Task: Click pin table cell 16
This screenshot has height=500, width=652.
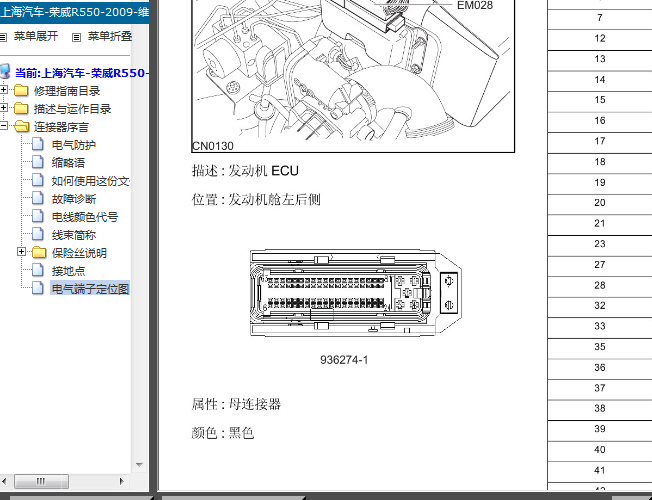Action: pos(600,121)
